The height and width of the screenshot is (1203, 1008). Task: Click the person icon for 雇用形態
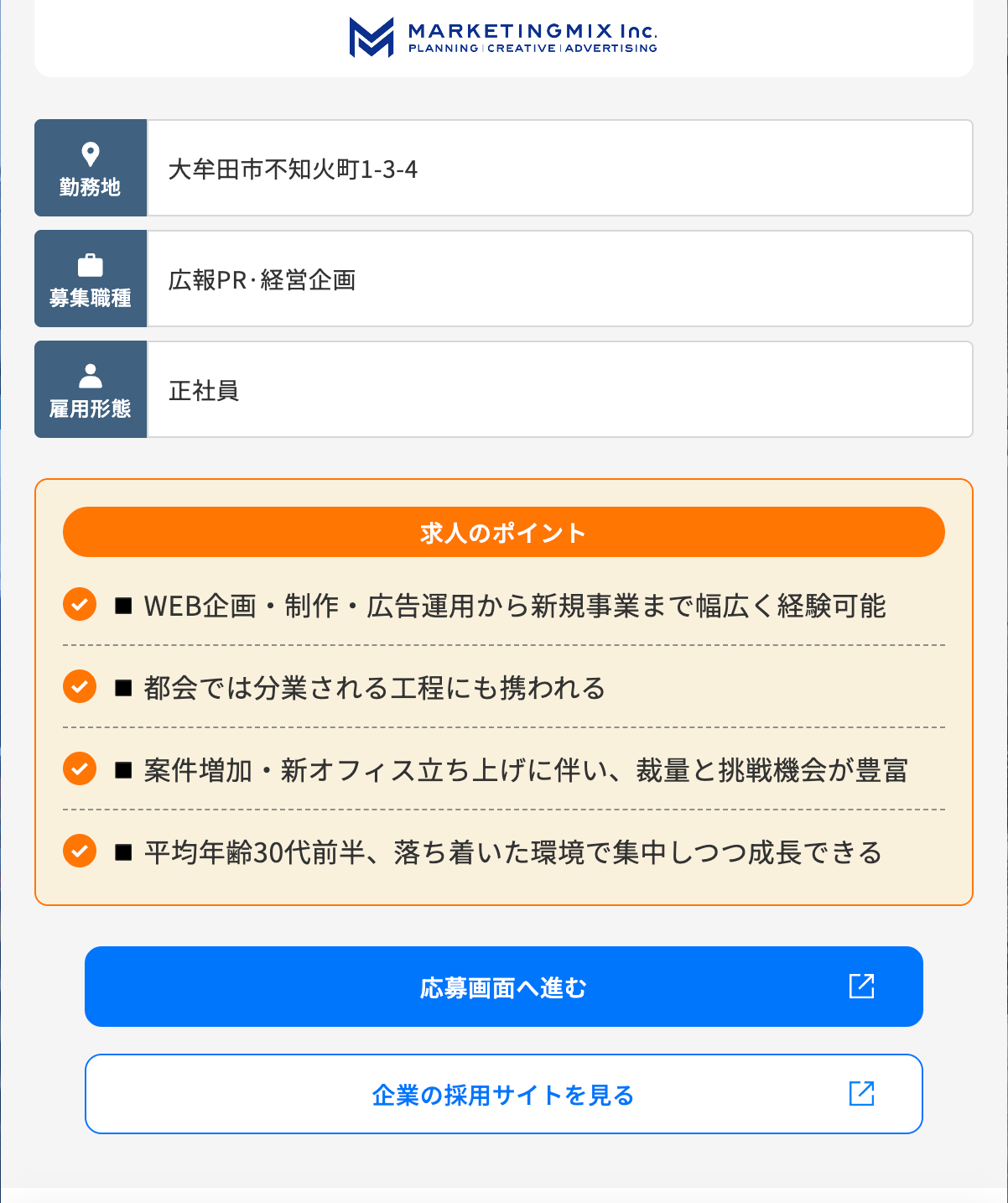coord(91,376)
